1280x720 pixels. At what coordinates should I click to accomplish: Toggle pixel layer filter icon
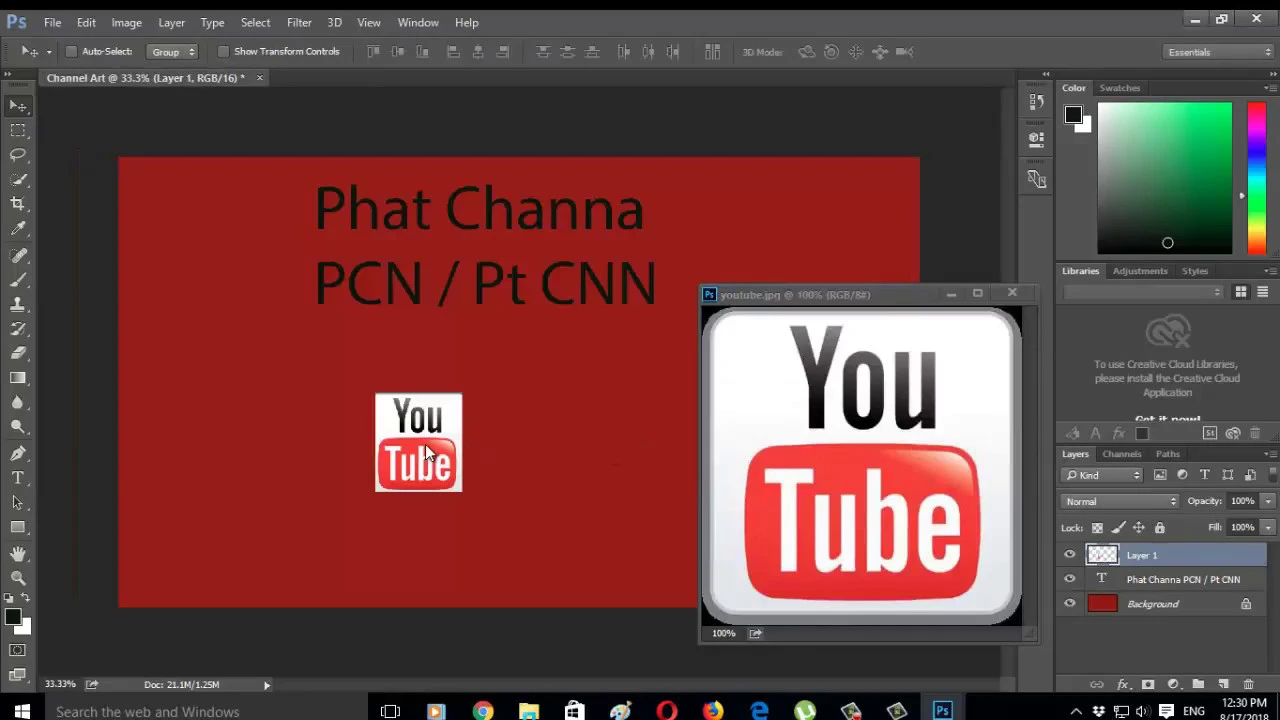(x=1160, y=475)
